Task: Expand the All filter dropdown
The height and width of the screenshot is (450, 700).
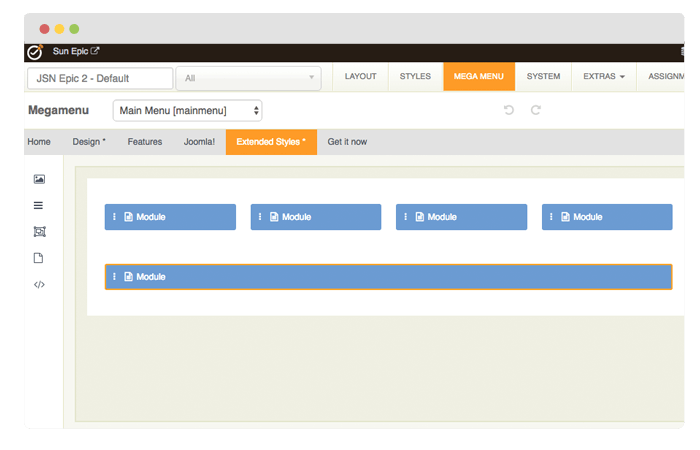Action: coord(248,78)
